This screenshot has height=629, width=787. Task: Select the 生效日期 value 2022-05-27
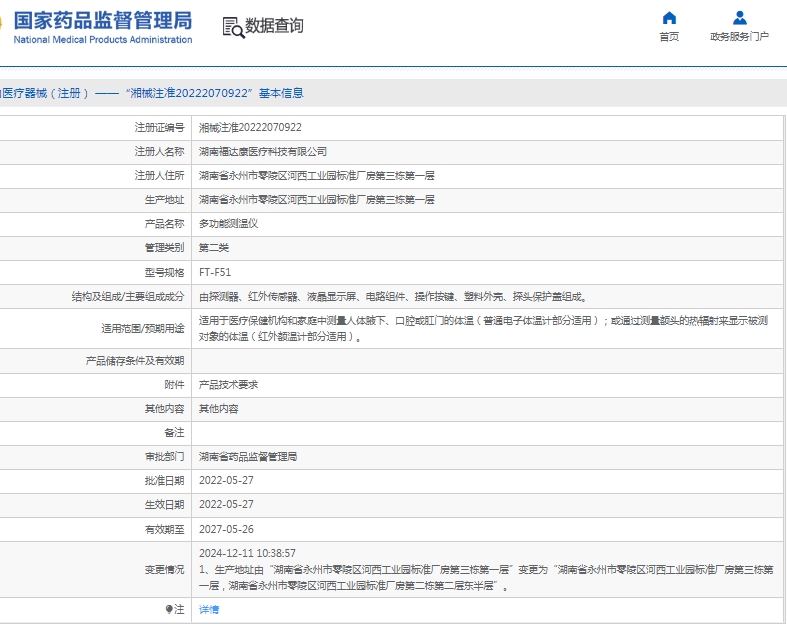click(226, 505)
